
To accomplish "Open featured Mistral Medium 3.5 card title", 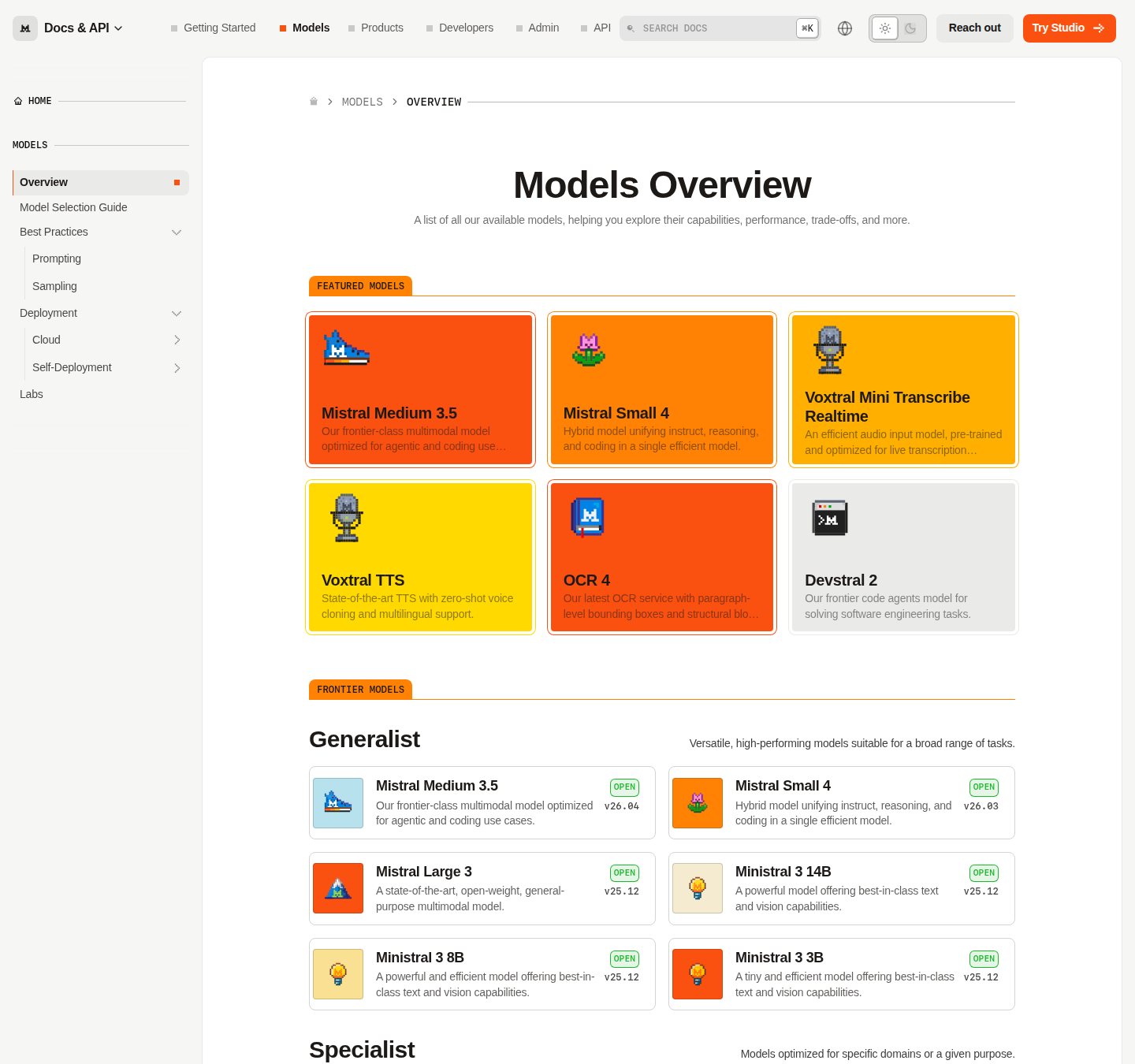I will (x=389, y=413).
